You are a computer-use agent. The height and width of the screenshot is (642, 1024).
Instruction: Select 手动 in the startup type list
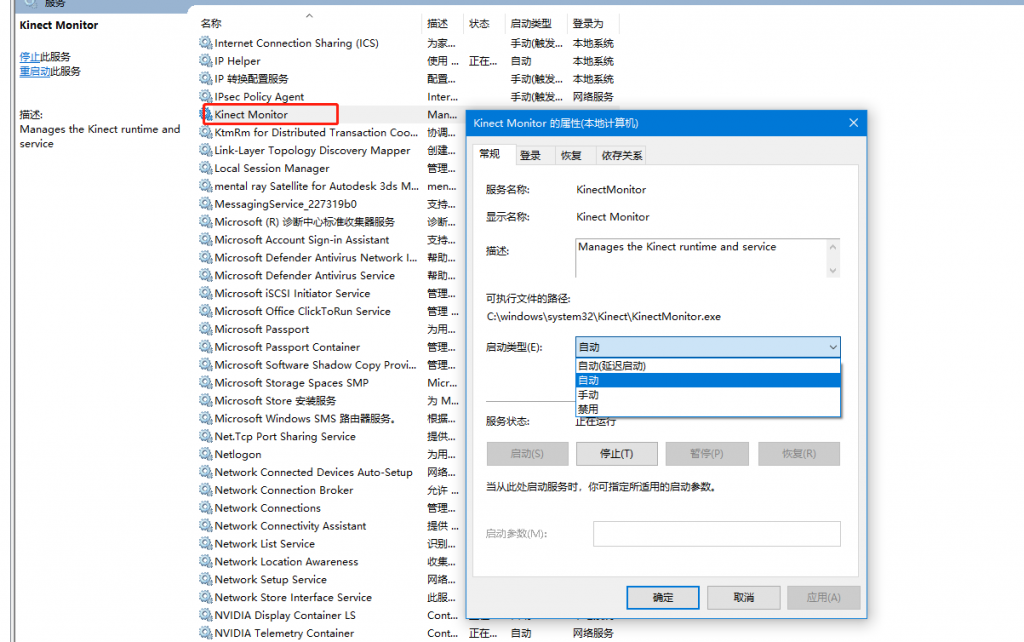708,395
